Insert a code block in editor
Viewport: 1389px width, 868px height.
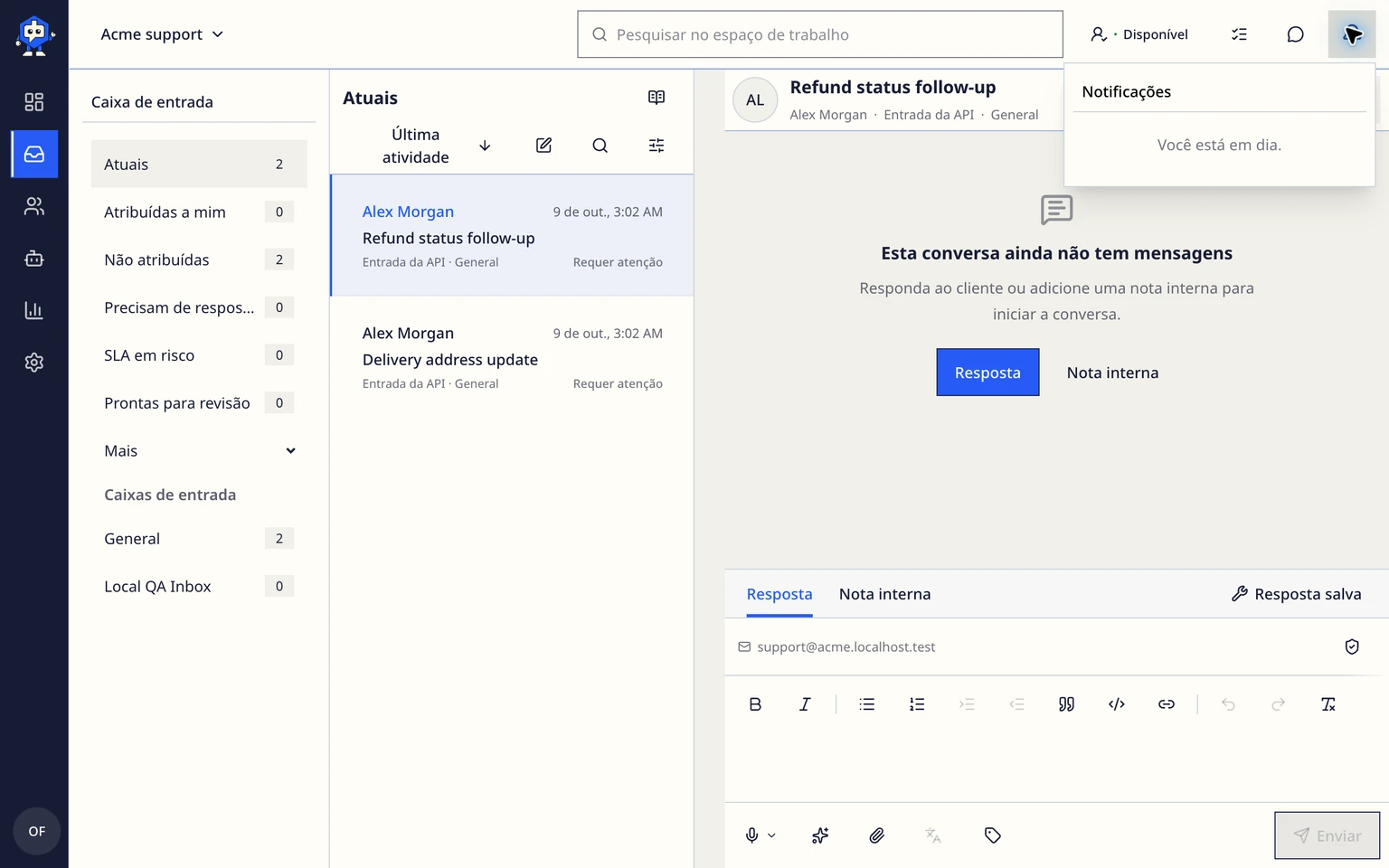1117,704
